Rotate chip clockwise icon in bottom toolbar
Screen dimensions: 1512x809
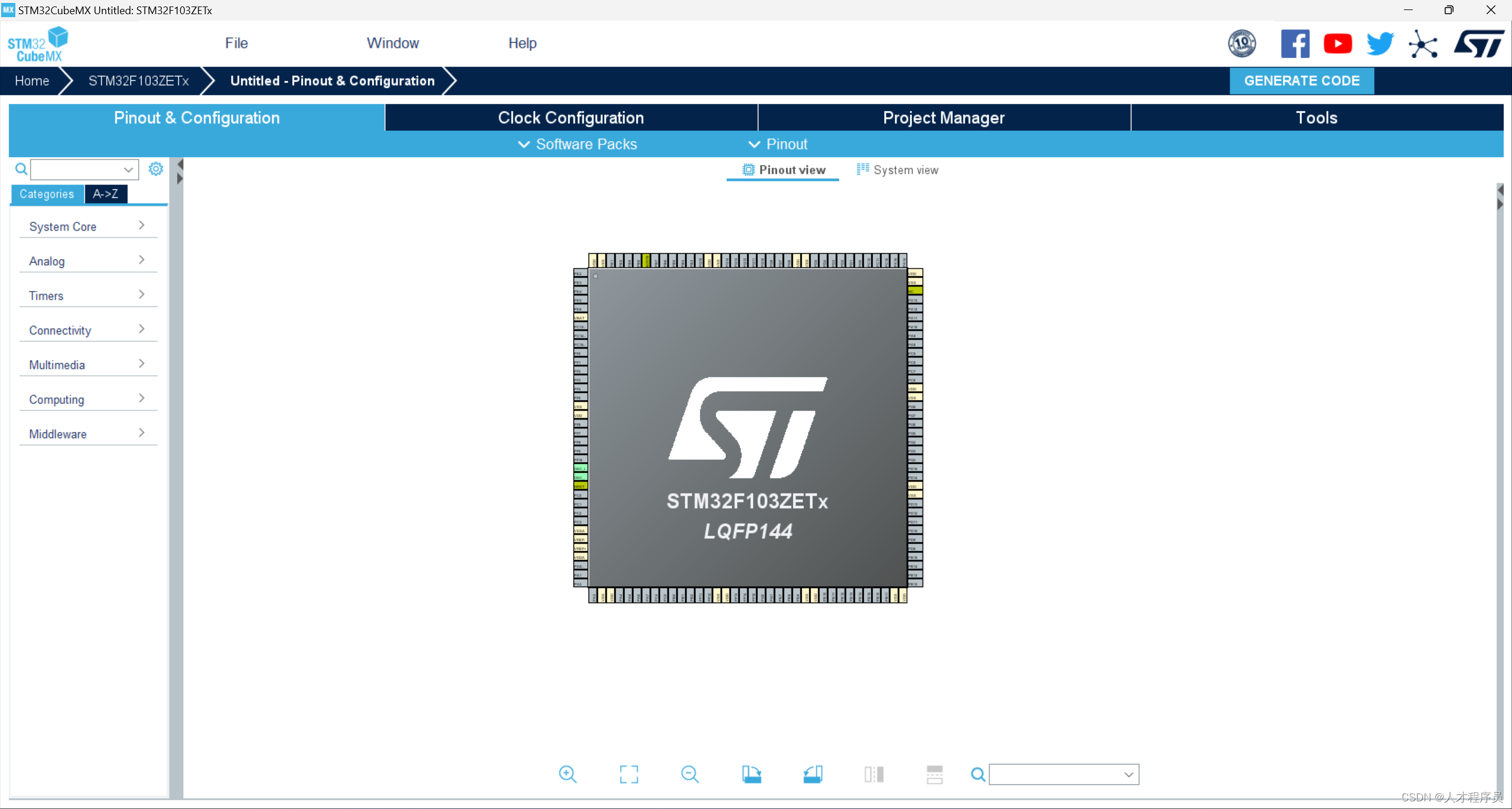pyautogui.click(x=752, y=774)
